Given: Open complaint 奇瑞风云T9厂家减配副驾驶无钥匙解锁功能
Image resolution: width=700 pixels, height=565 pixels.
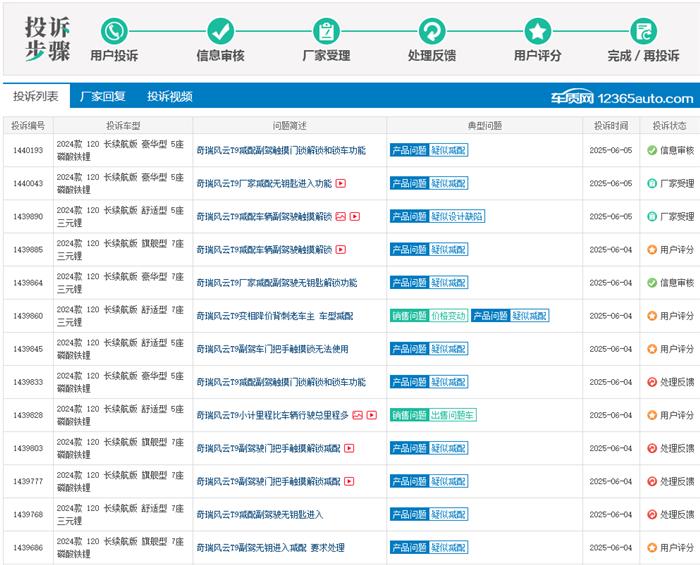Looking at the screenshot, I should (x=277, y=282).
